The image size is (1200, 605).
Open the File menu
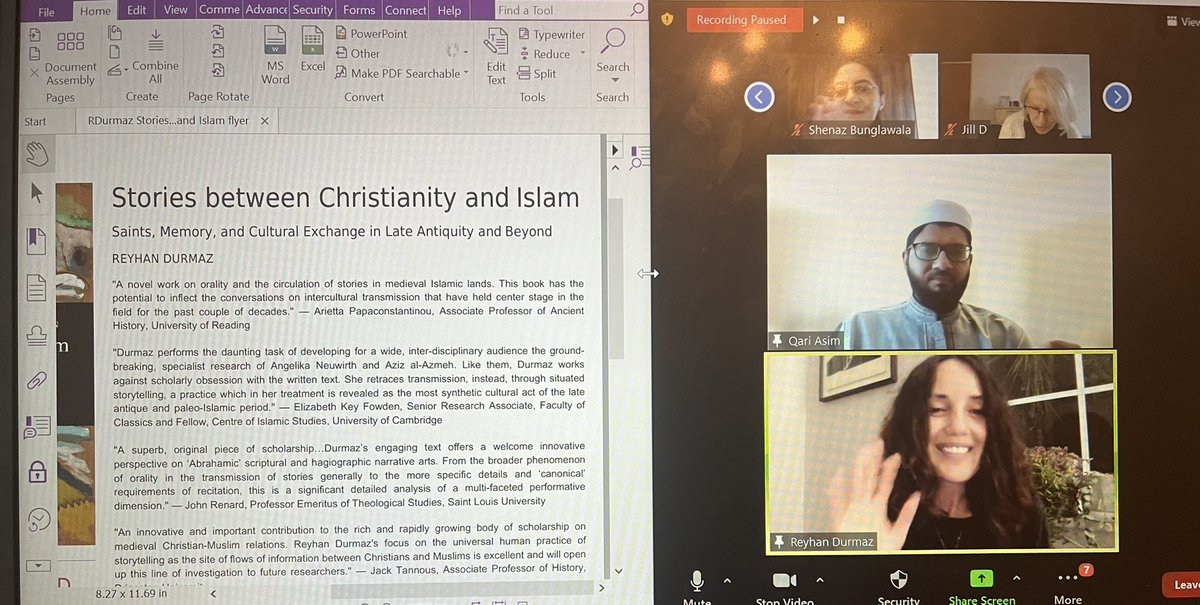pos(46,12)
